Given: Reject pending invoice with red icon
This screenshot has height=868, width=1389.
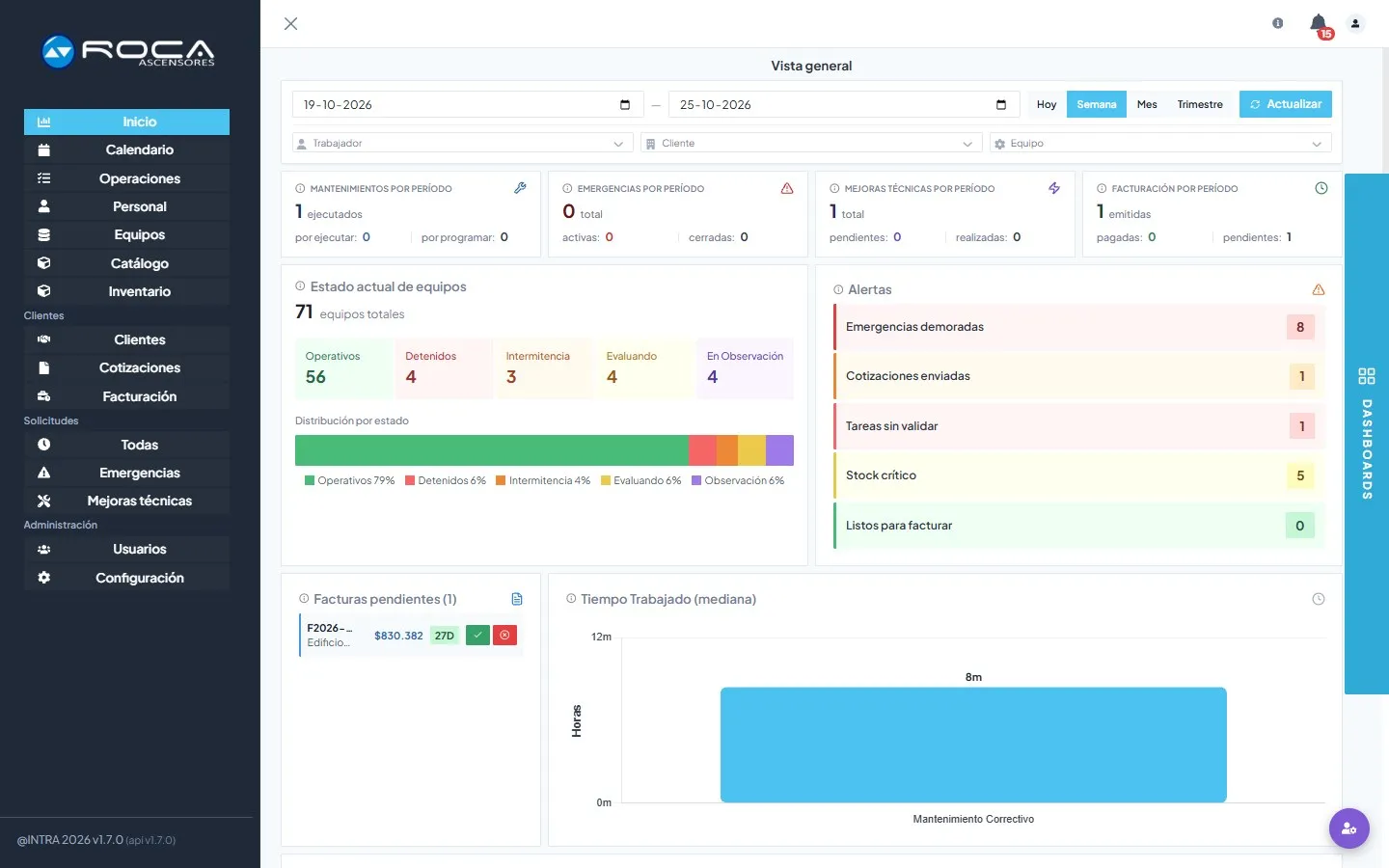Looking at the screenshot, I should [504, 636].
